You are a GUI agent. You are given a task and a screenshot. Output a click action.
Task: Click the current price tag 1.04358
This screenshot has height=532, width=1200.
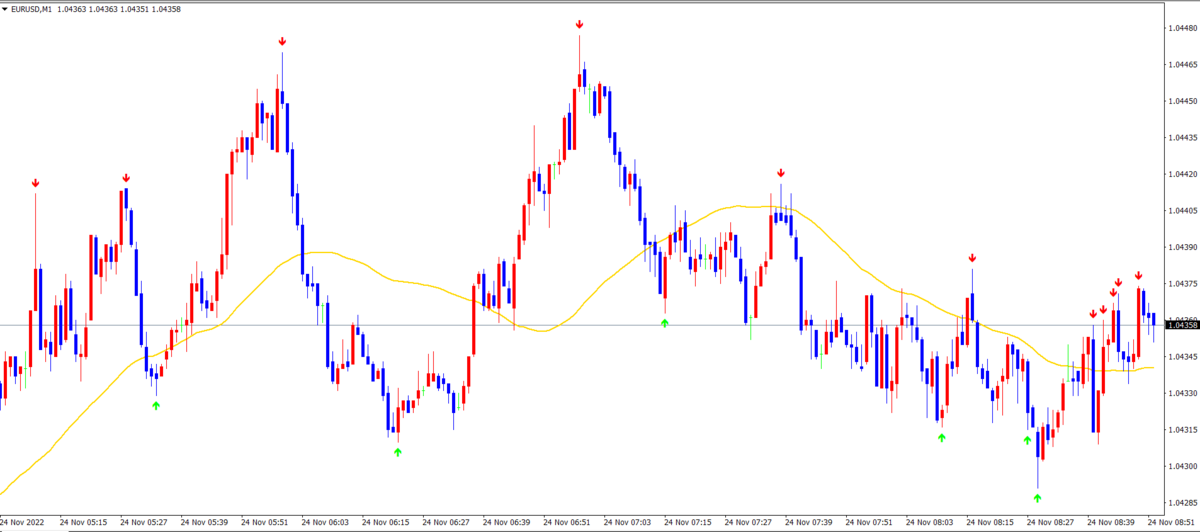tap(1181, 324)
